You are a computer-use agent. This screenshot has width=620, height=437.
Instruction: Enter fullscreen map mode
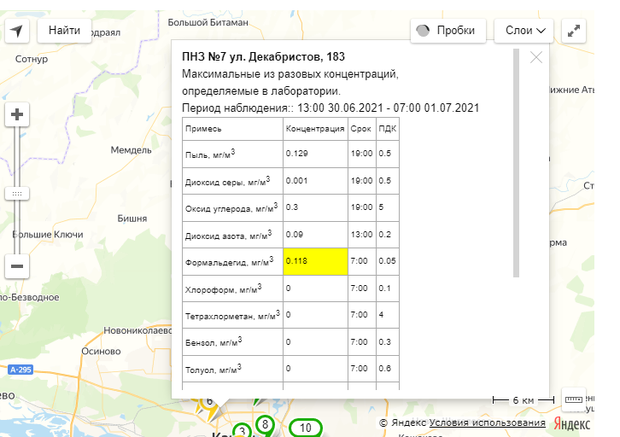(x=574, y=31)
